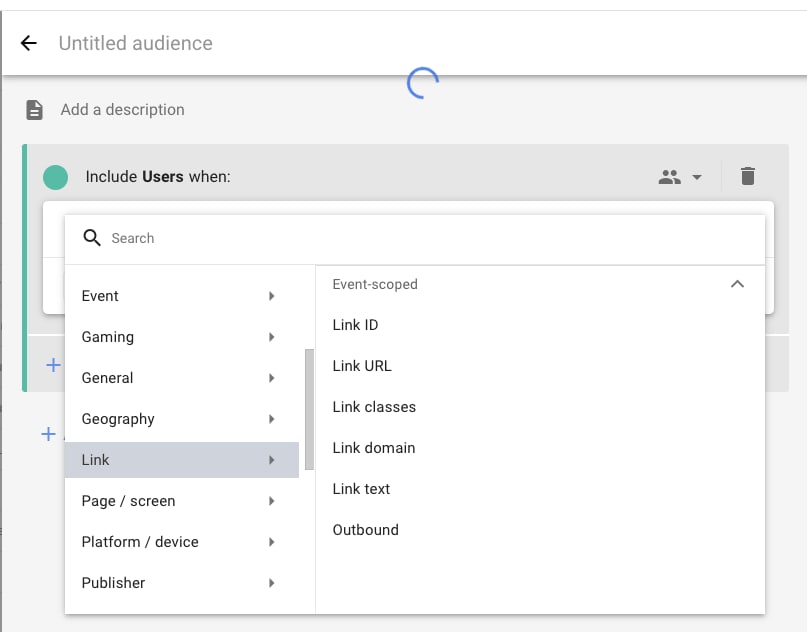Expand the Gaming category

click(180, 337)
